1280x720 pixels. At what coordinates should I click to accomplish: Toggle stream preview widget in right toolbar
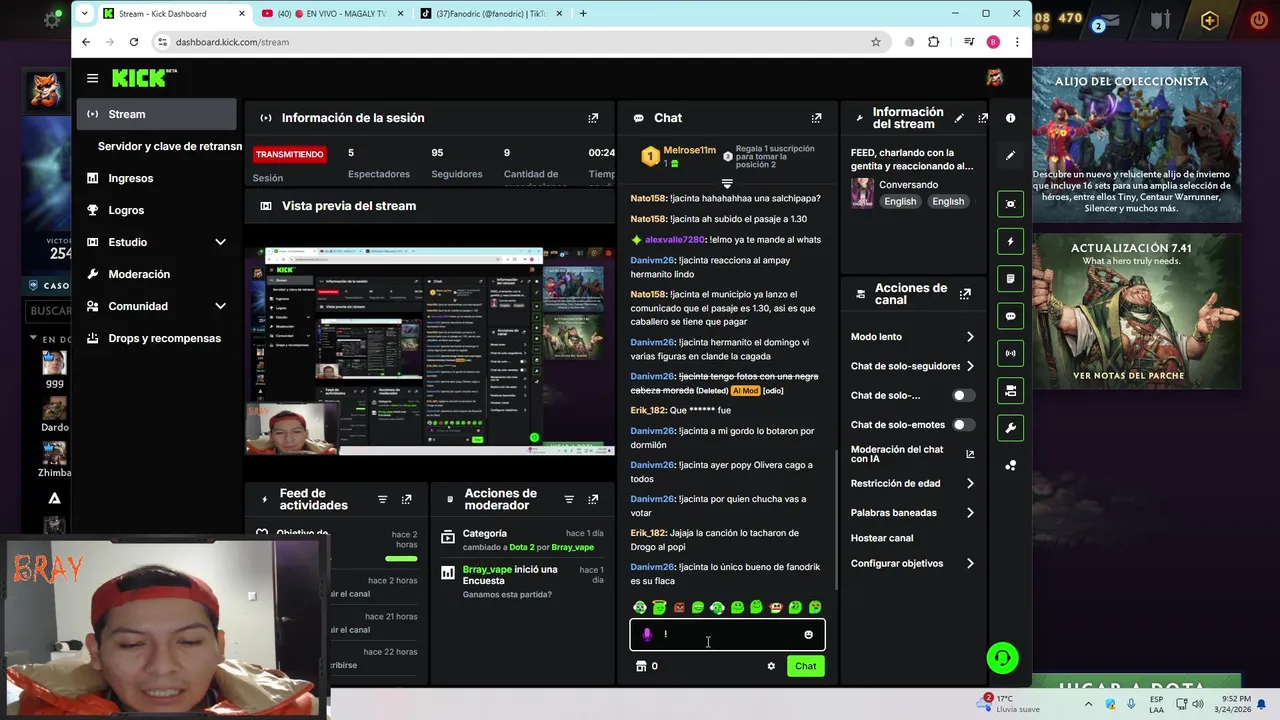(1010, 204)
